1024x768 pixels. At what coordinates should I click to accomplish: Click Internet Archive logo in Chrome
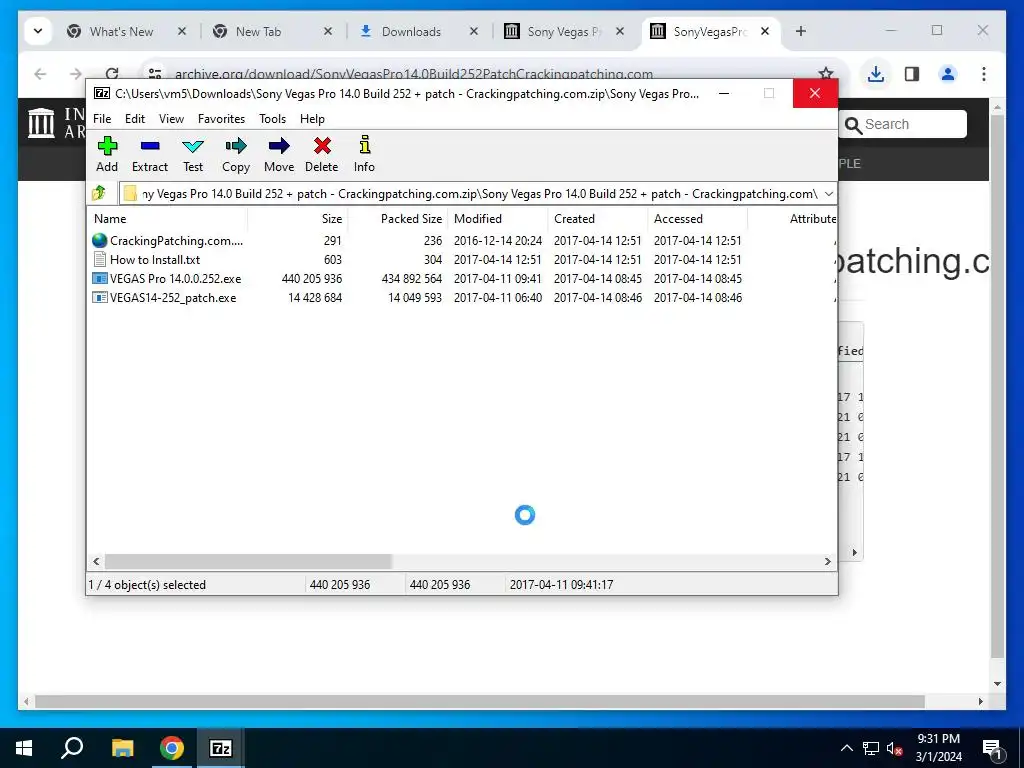coord(41,123)
